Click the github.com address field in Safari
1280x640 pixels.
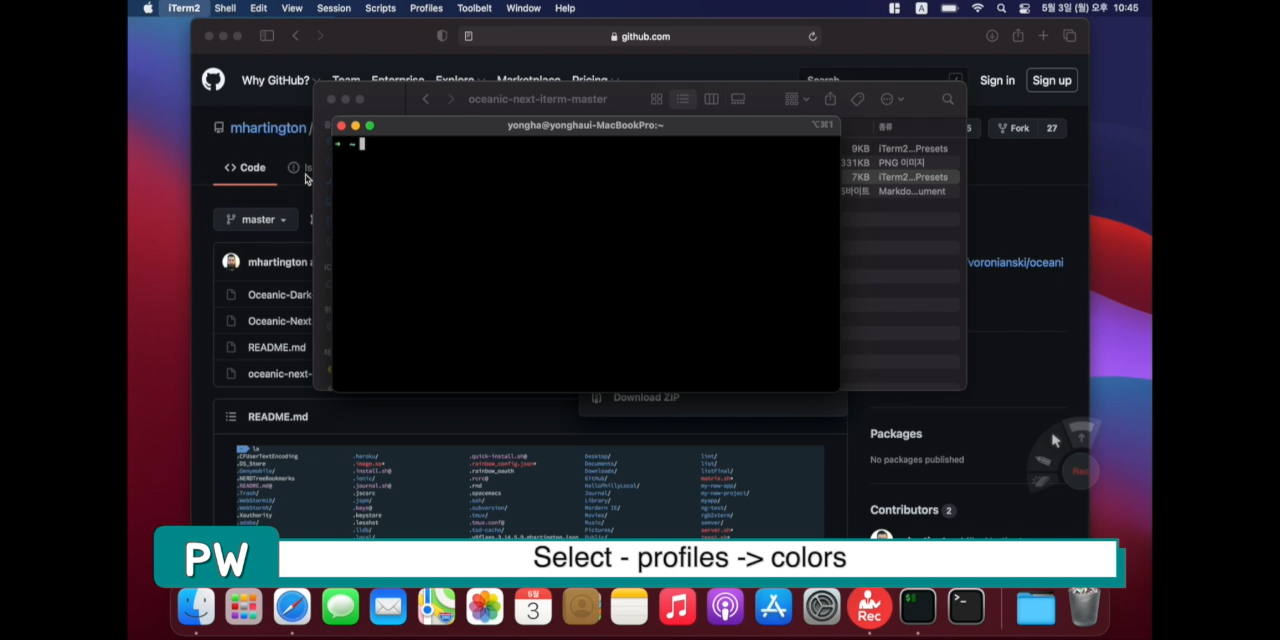[x=640, y=36]
